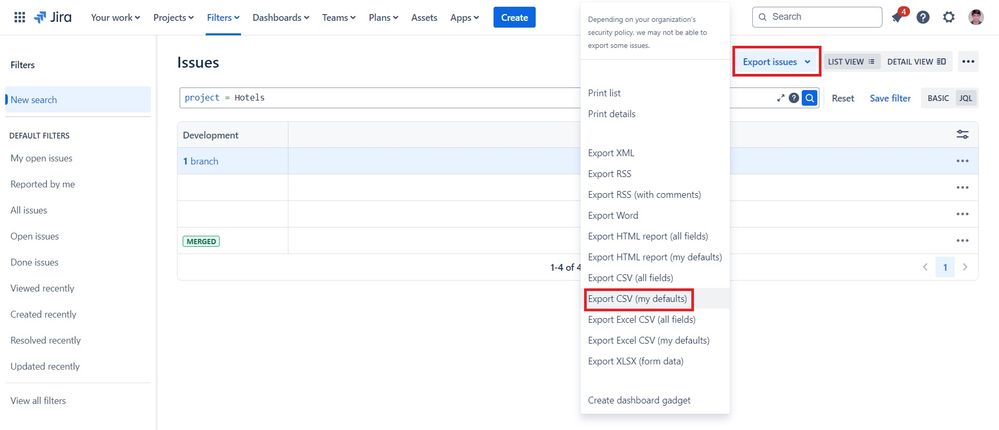Switch the search mode to Basic
This screenshot has height=430, width=999.
(938, 98)
